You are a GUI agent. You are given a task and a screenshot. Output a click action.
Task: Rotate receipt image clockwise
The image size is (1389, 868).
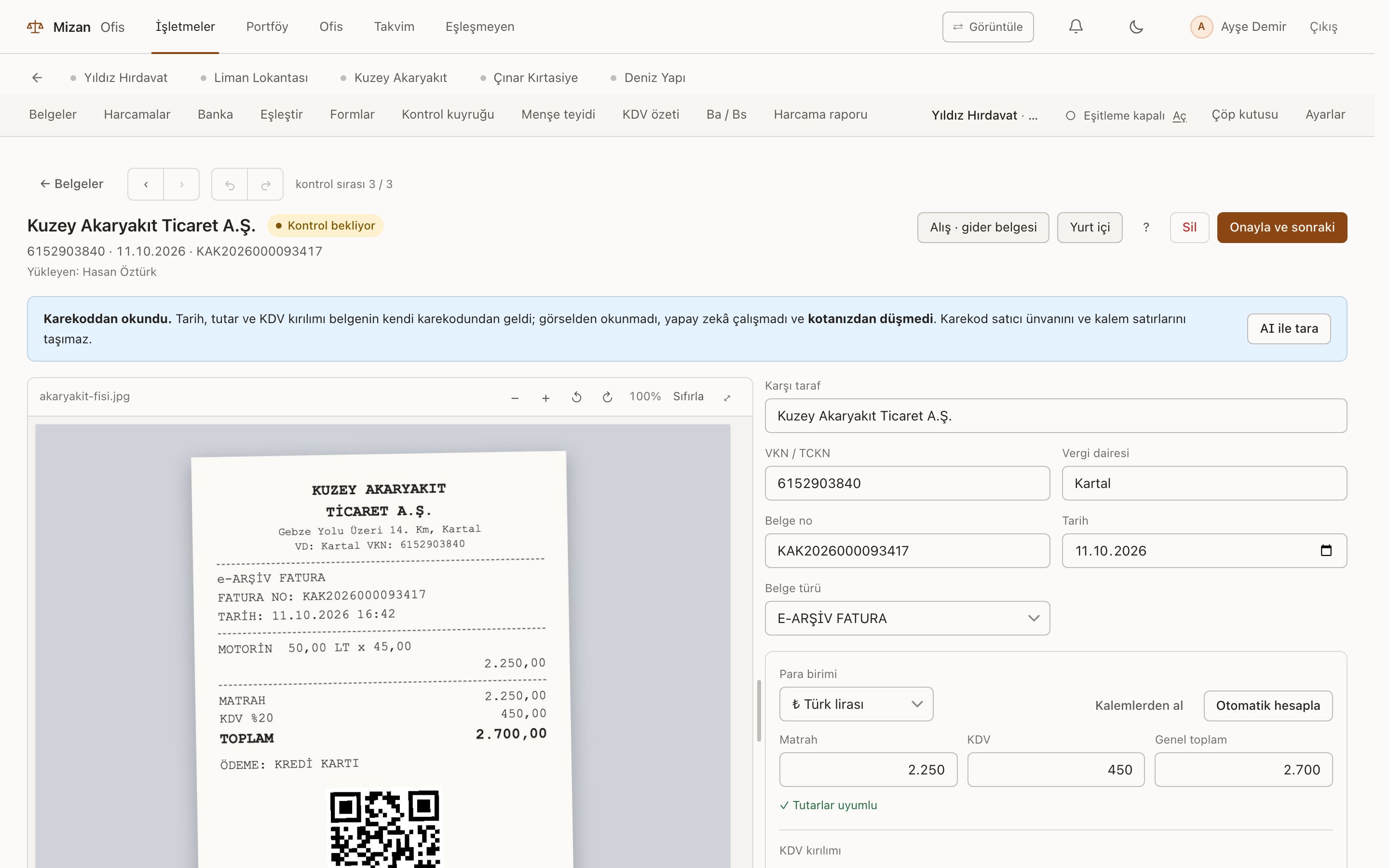coord(607,397)
